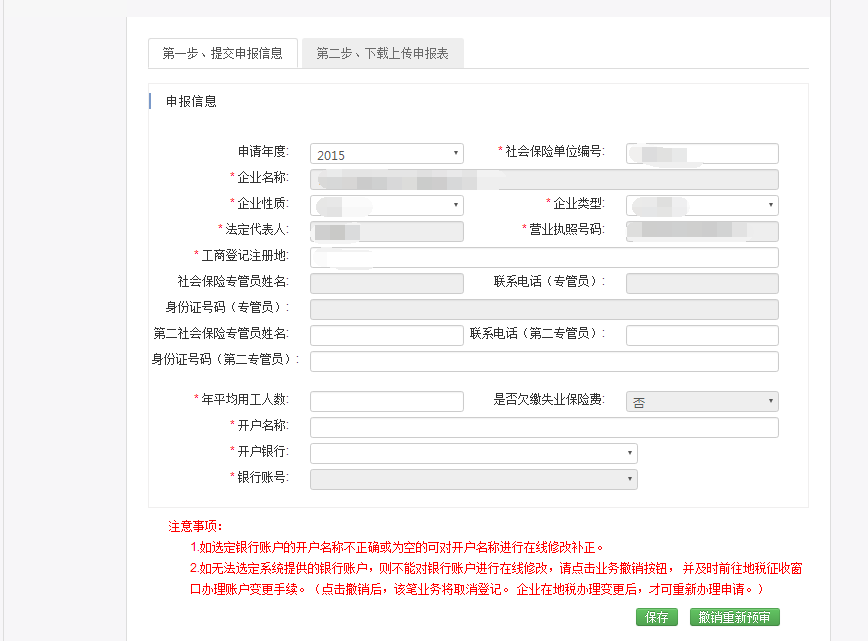Open the 企业性质 dropdown
This screenshot has width=868, height=641.
click(x=387, y=205)
